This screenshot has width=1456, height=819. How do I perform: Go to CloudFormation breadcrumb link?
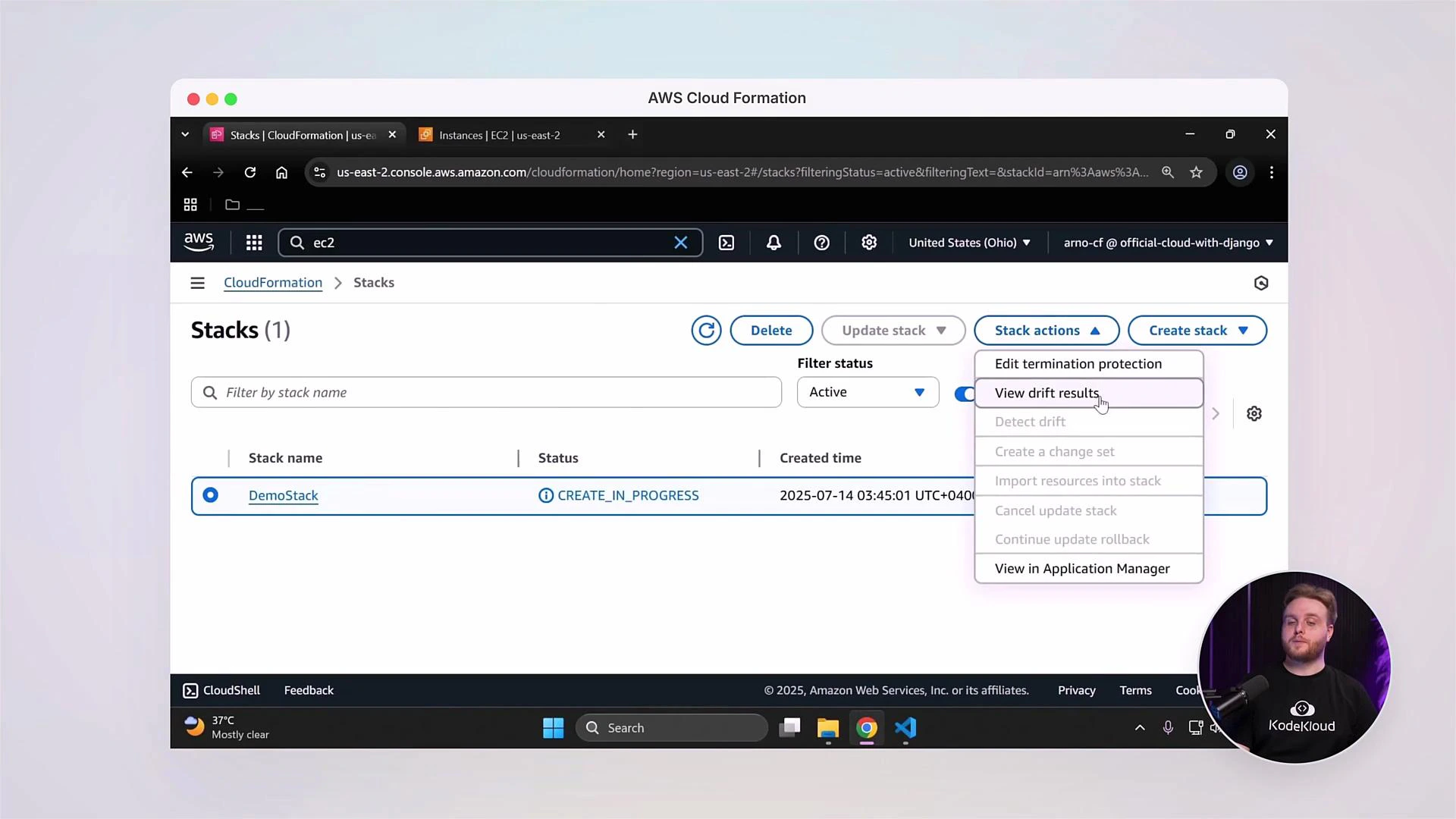point(273,283)
